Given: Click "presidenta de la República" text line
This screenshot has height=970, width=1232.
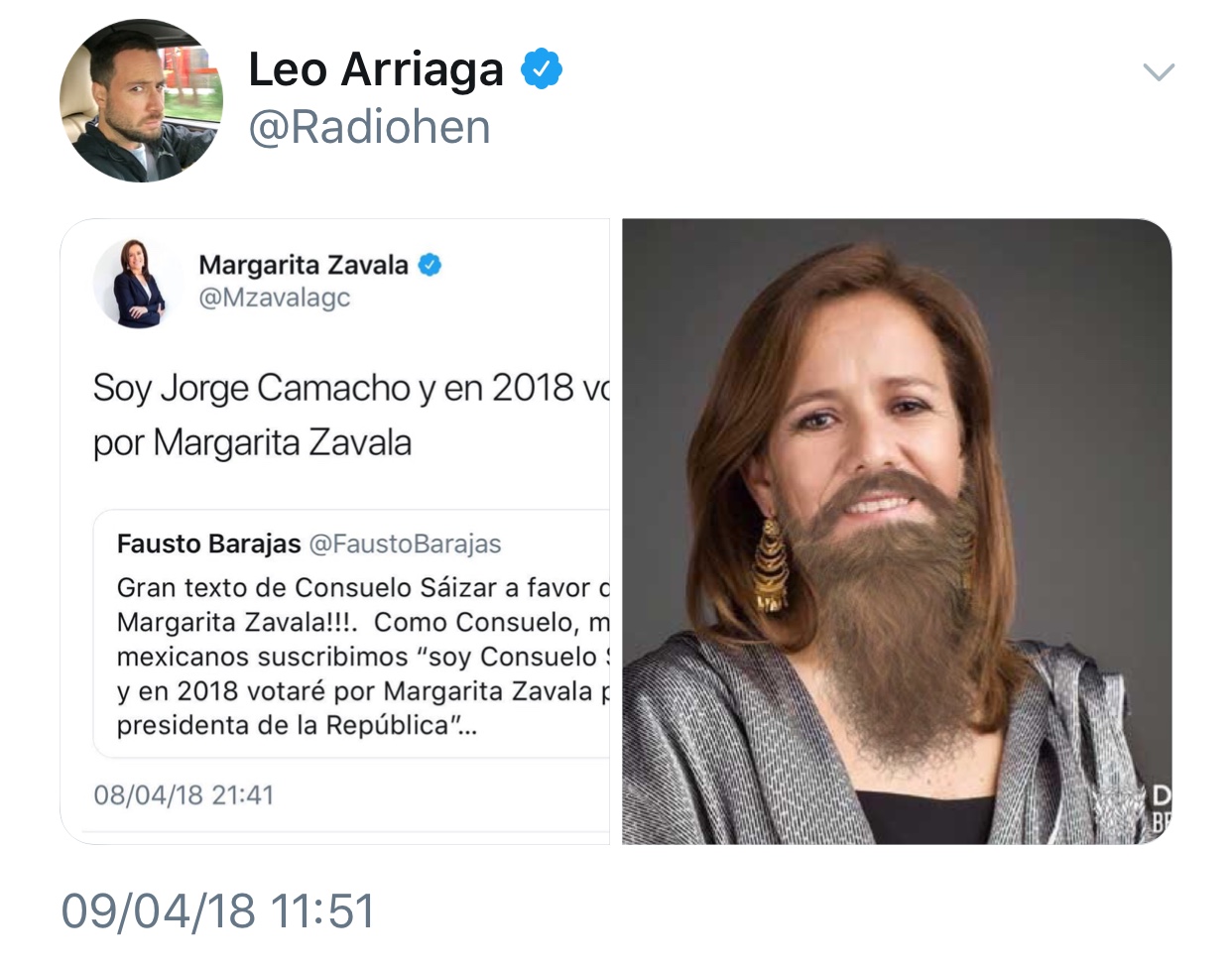Looking at the screenshot, I should [x=297, y=726].
